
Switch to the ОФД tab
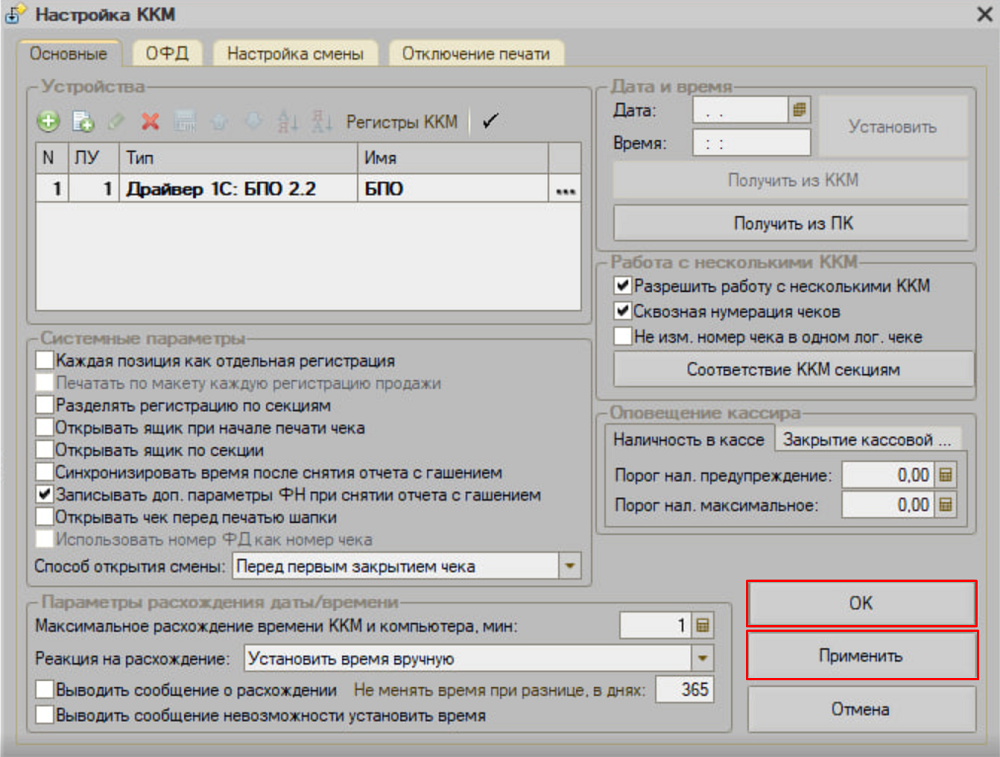[167, 53]
